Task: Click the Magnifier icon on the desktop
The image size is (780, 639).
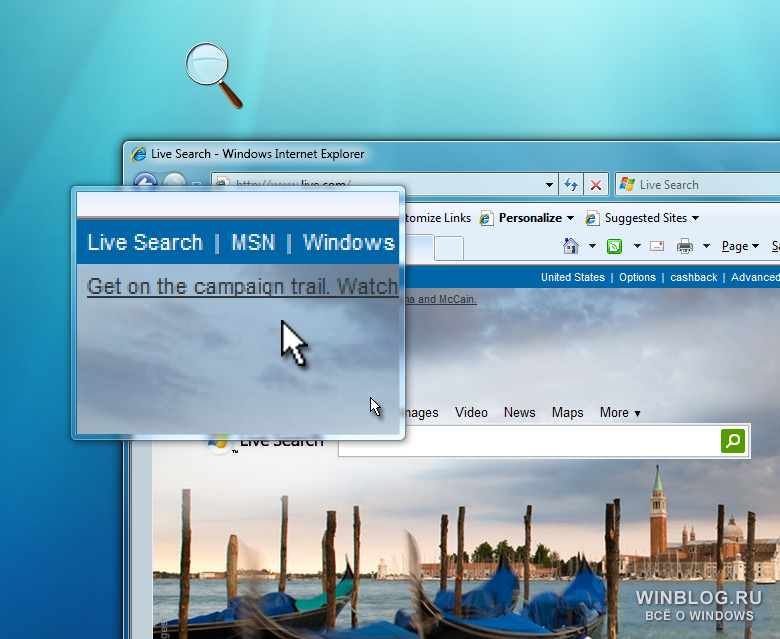Action: (213, 74)
